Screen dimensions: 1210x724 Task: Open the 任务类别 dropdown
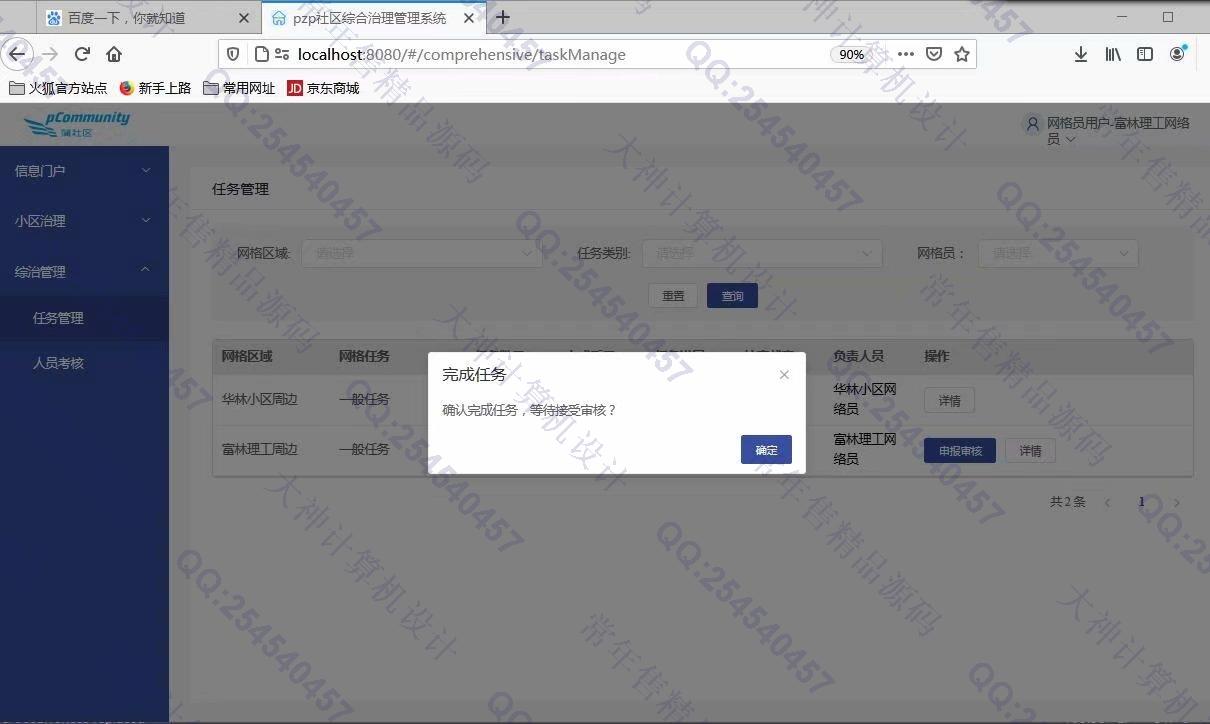tap(762, 253)
